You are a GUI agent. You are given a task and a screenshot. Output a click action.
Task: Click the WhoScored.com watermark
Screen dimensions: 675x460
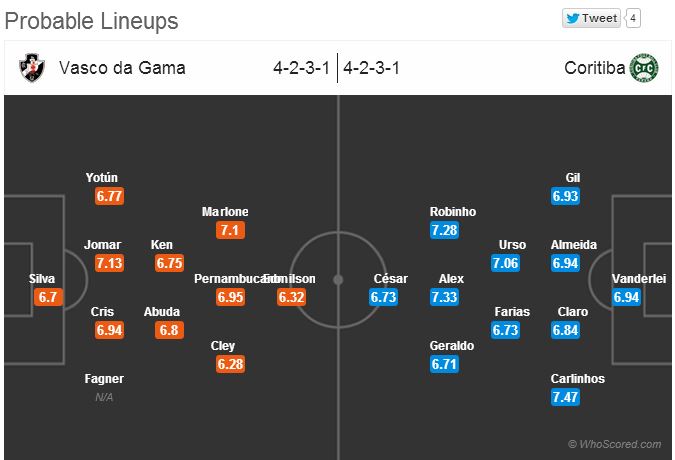click(615, 444)
